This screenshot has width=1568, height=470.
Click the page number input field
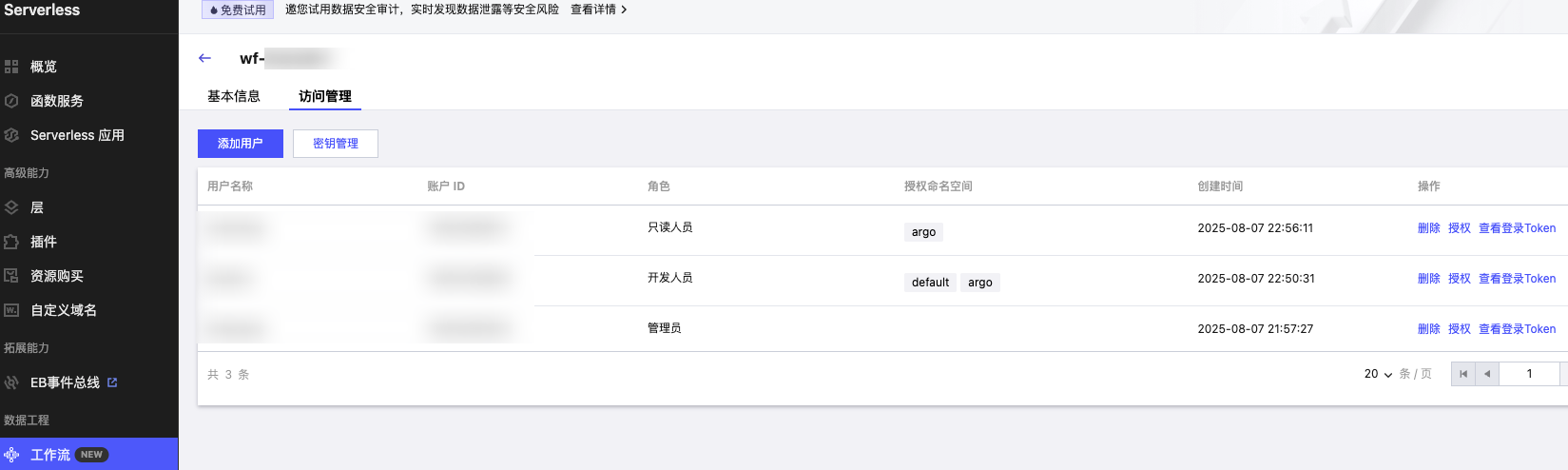(x=1529, y=374)
